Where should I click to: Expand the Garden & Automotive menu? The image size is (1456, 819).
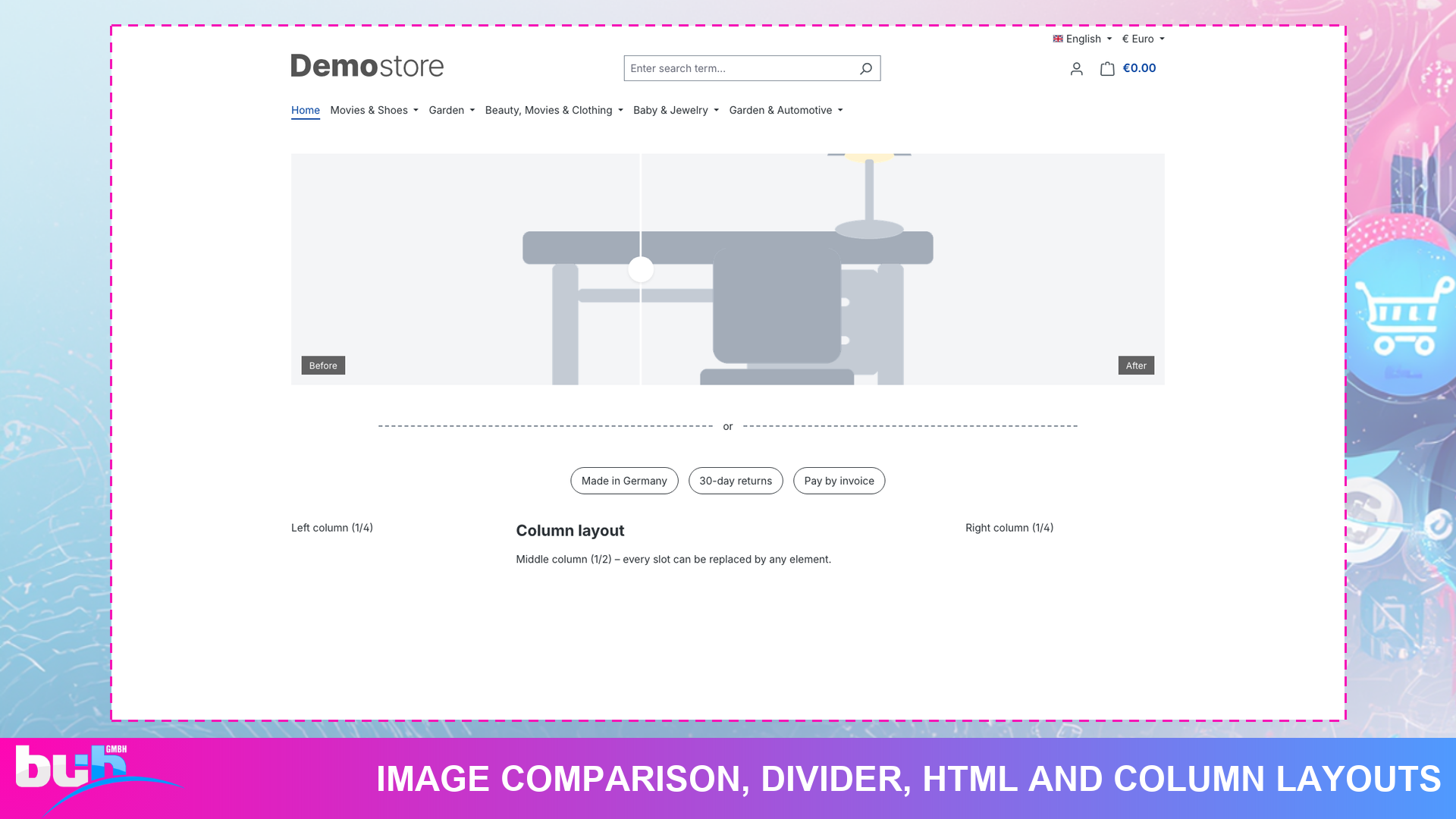[786, 110]
